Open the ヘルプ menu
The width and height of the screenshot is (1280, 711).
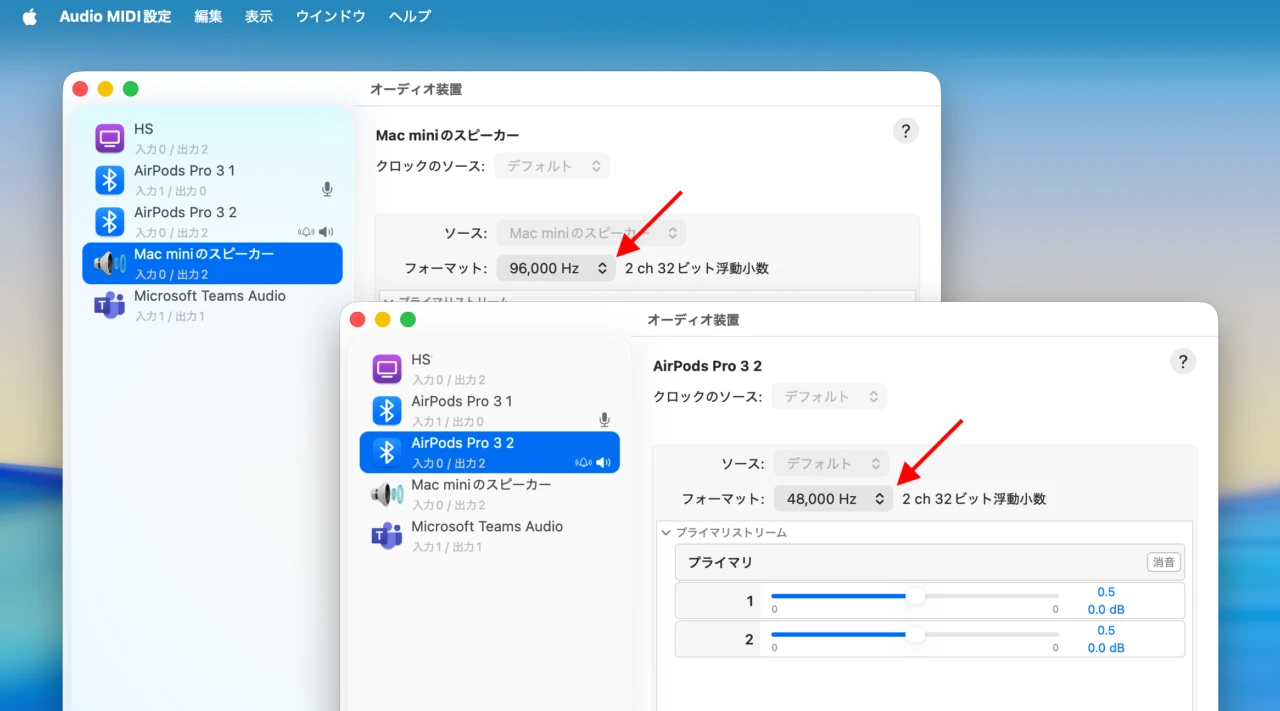(409, 15)
